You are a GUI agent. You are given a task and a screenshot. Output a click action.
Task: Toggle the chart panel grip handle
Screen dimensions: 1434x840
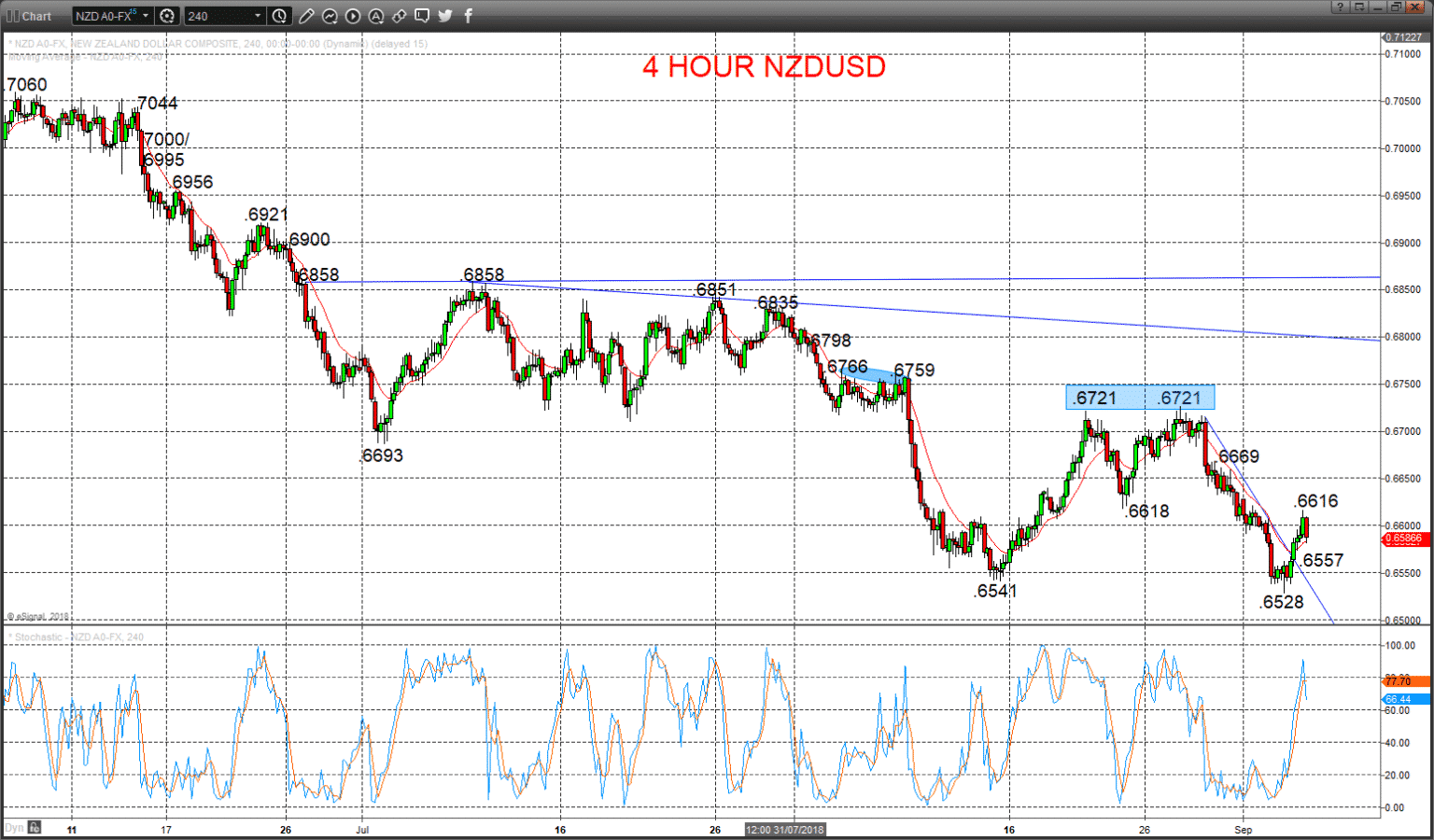coord(12,16)
